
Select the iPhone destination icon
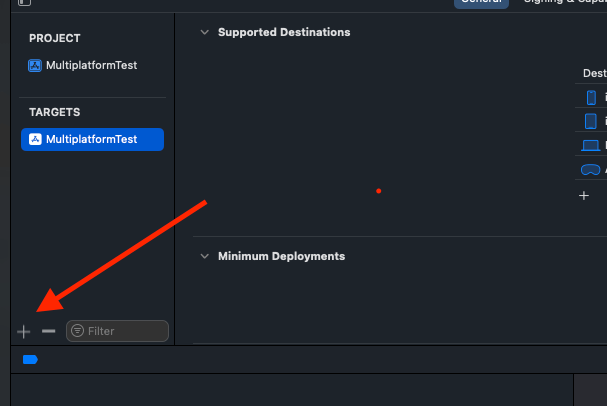591,98
